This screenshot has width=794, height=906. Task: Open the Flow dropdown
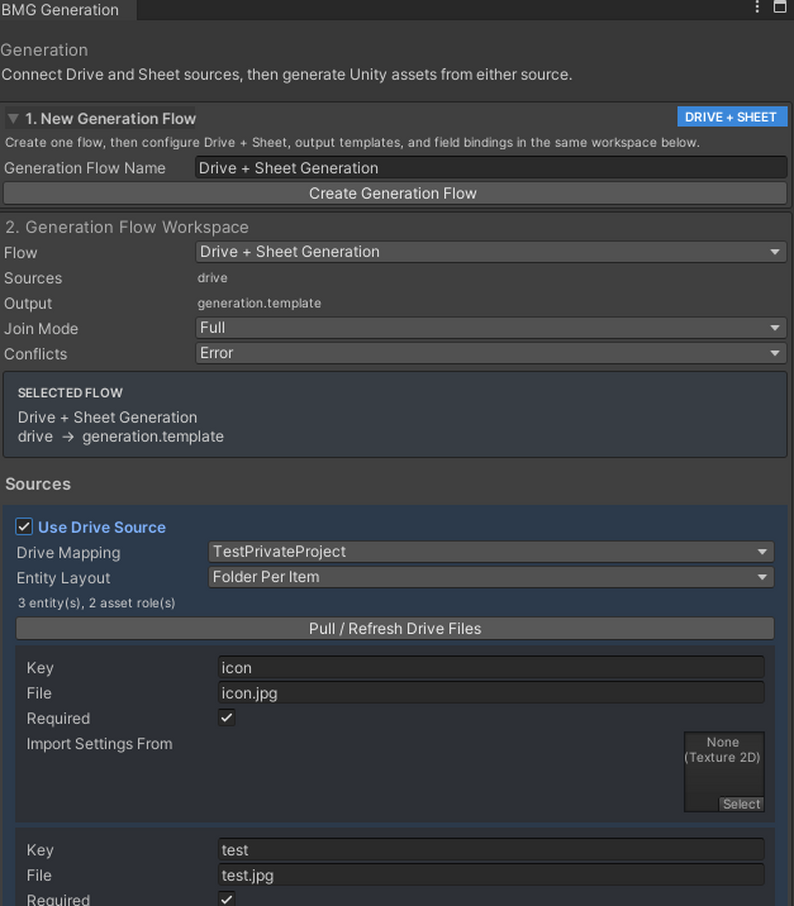491,251
